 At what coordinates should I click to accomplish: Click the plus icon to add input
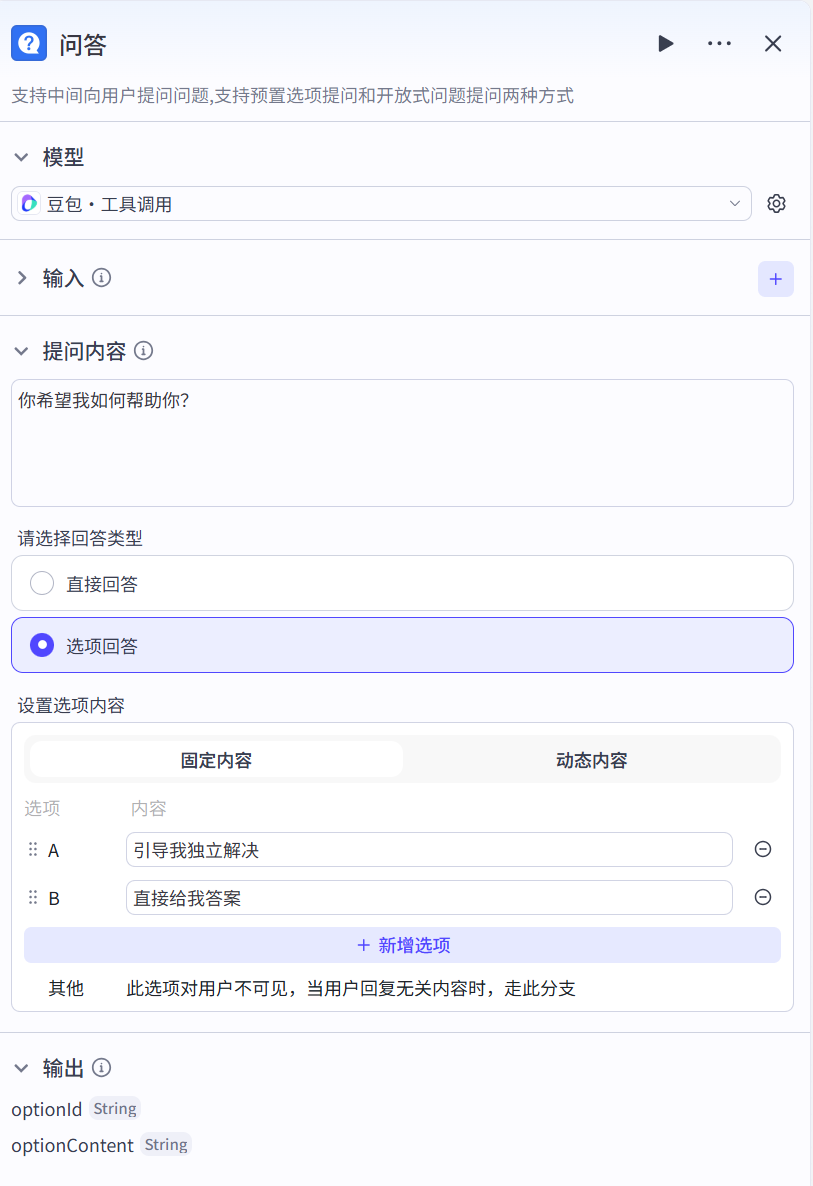point(775,279)
